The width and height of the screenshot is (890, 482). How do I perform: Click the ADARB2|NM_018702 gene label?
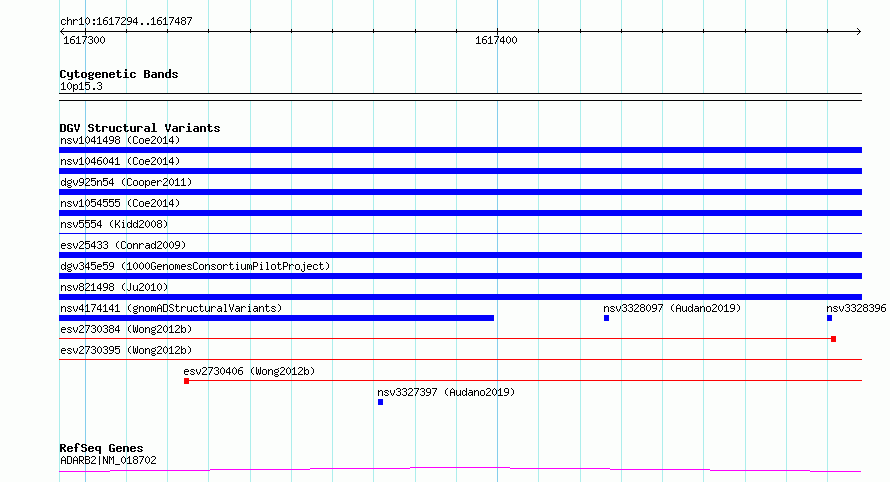tap(108, 460)
